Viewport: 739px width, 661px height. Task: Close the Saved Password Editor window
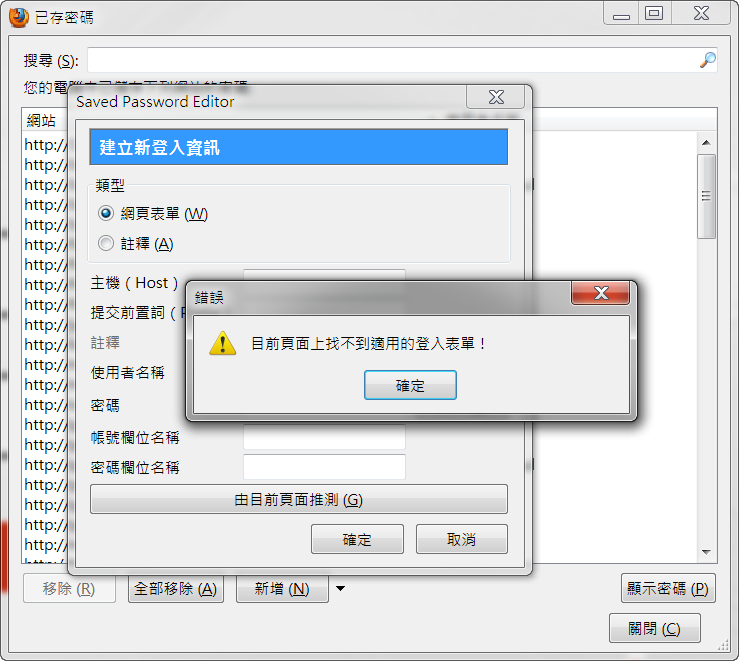(495, 98)
